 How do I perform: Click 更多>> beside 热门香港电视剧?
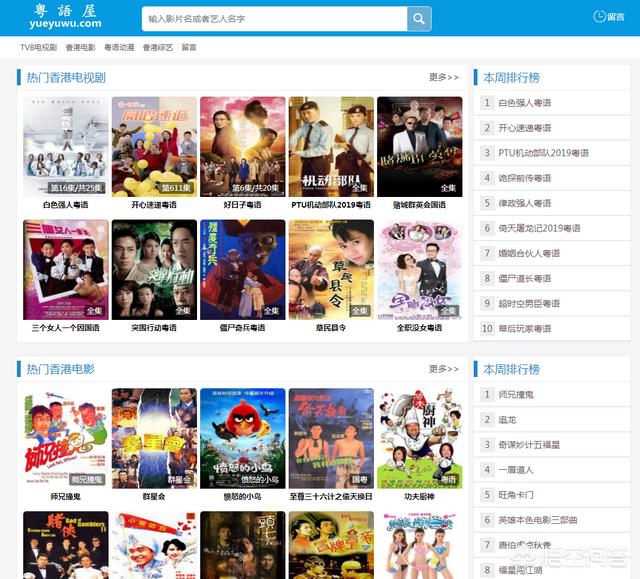click(444, 77)
